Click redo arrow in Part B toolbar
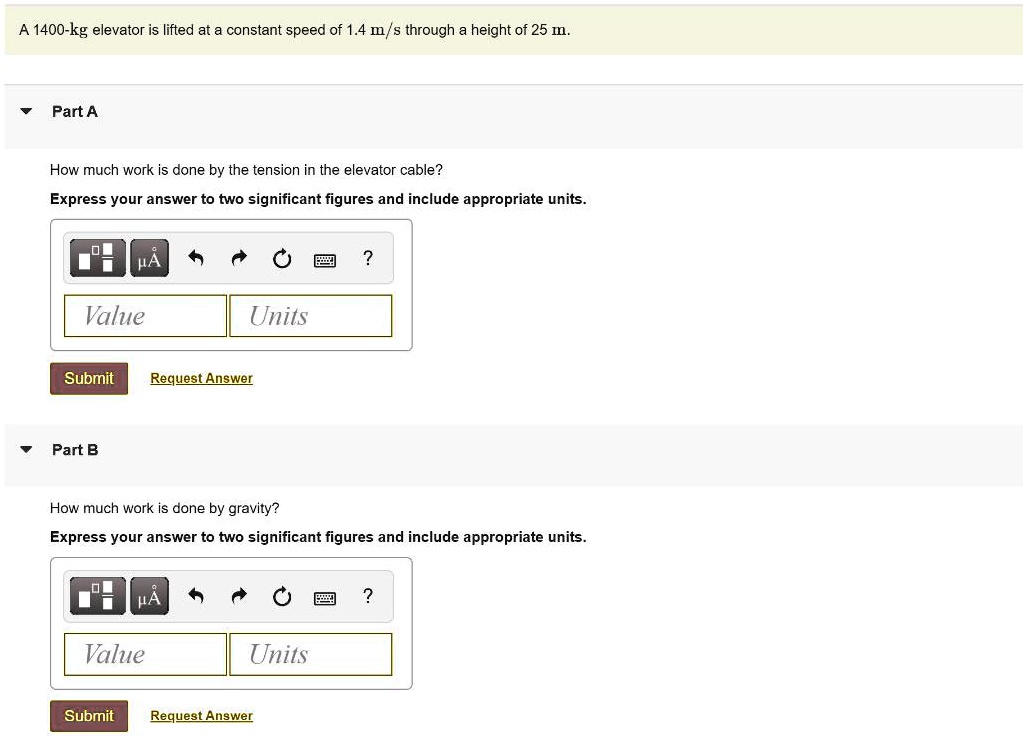 point(239,598)
